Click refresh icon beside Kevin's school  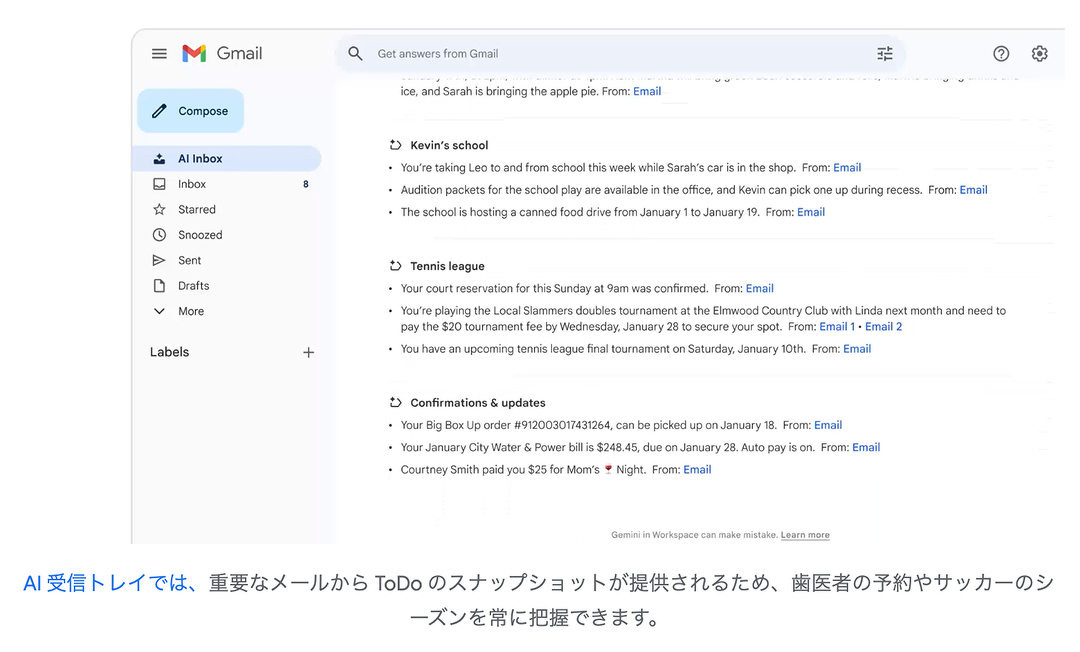tap(395, 145)
